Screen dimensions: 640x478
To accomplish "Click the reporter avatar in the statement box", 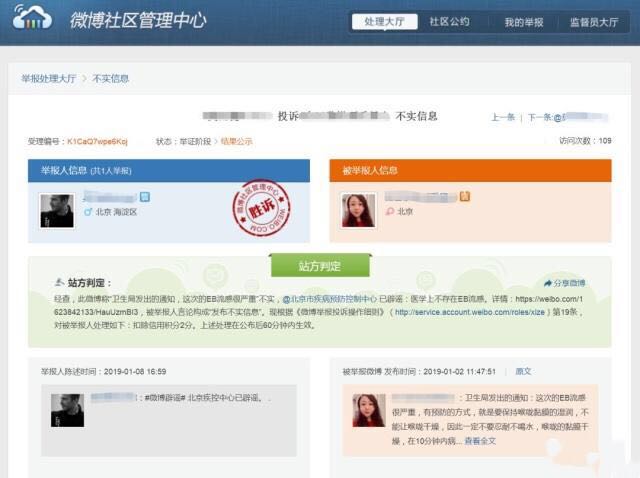I will pos(67,410).
